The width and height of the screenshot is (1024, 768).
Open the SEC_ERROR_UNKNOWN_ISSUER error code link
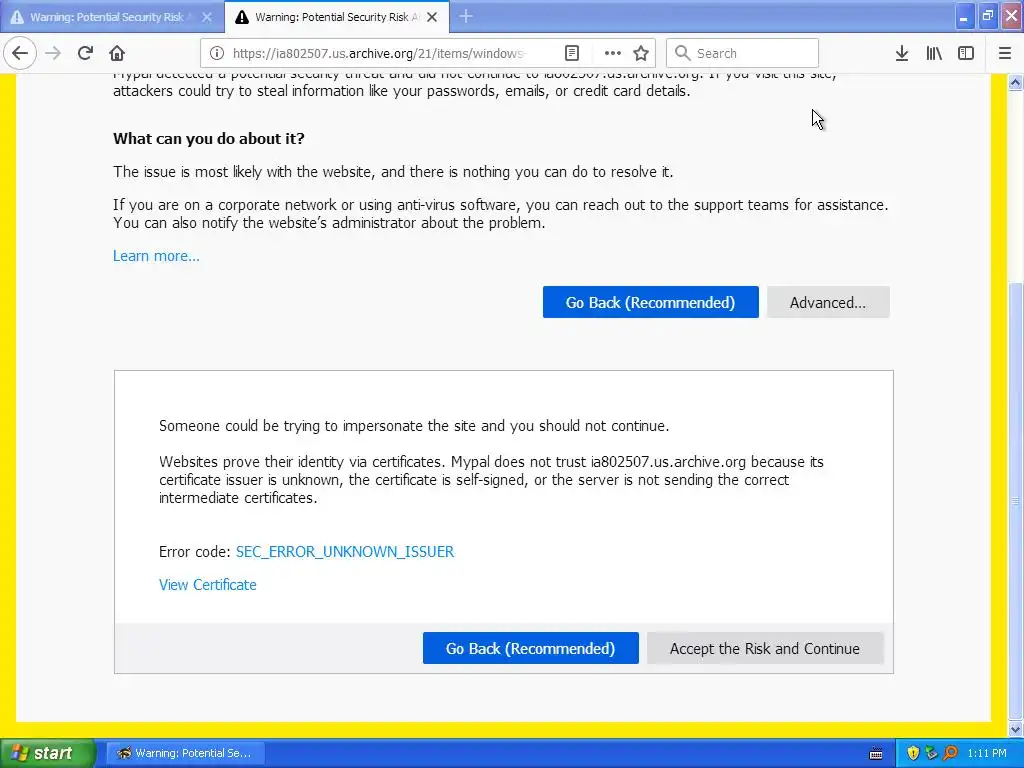(345, 552)
